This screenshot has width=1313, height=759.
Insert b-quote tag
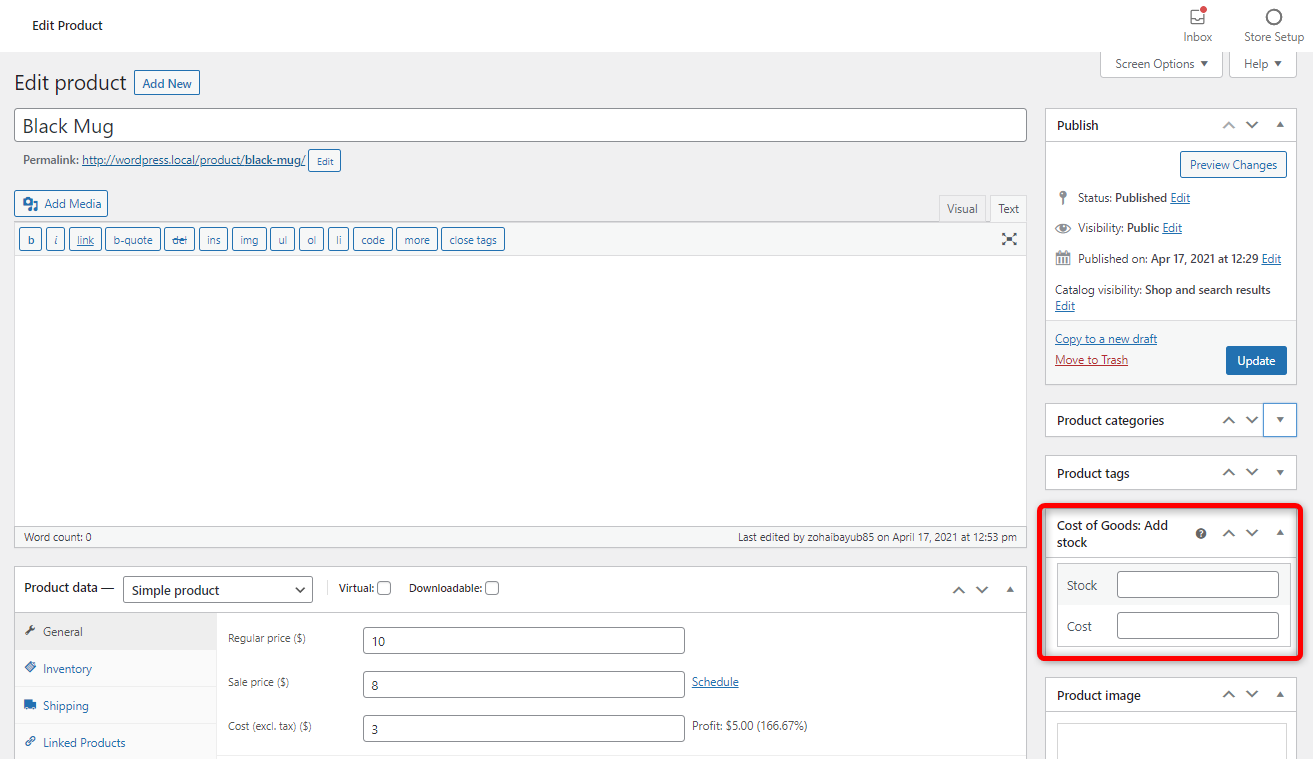tap(133, 240)
